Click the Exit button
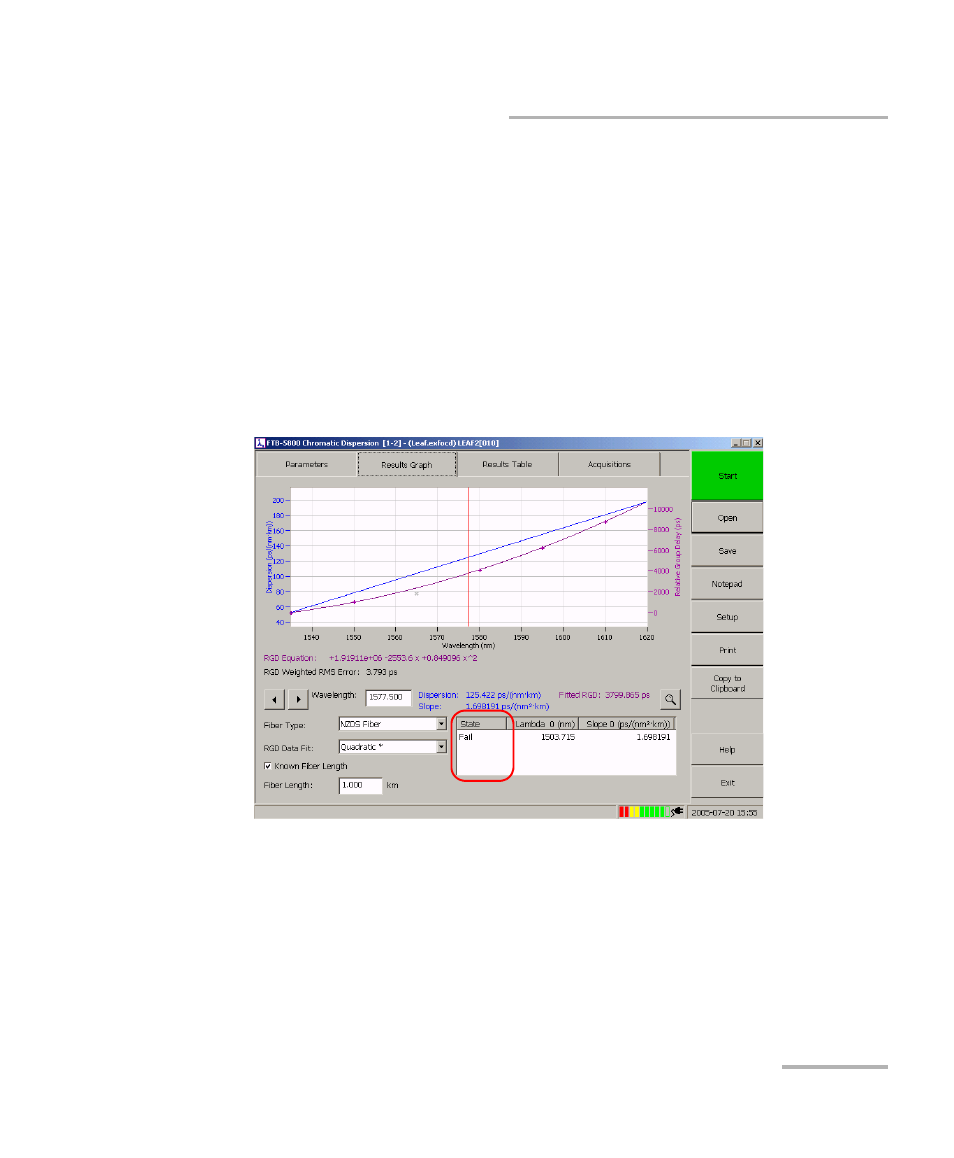The height and width of the screenshot is (1158, 954). pyautogui.click(x=727, y=783)
